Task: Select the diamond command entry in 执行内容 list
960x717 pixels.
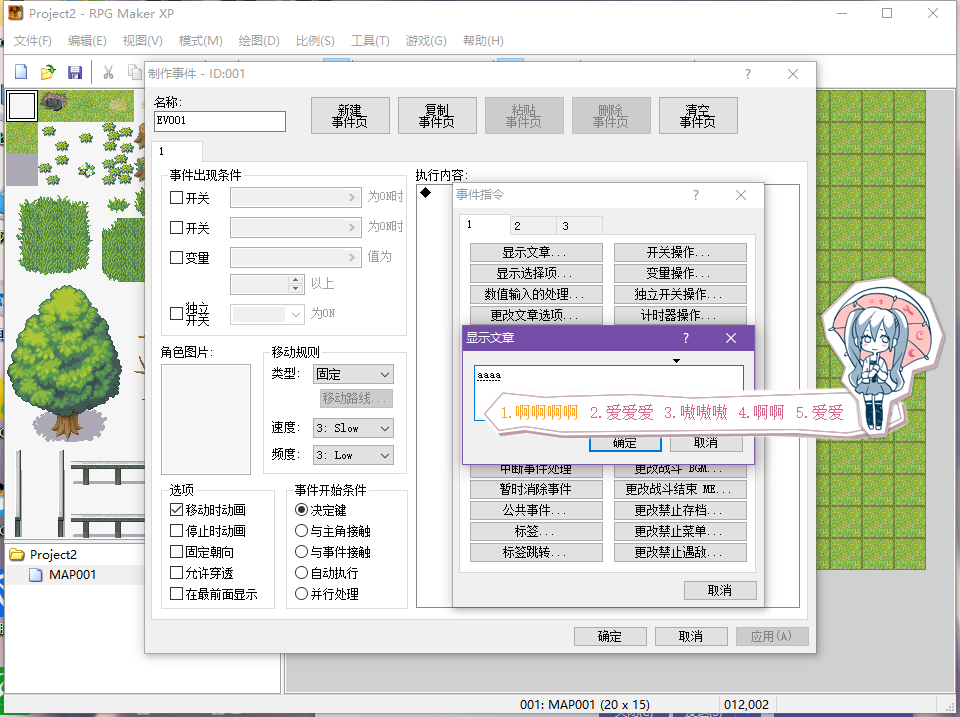Action: pyautogui.click(x=426, y=193)
